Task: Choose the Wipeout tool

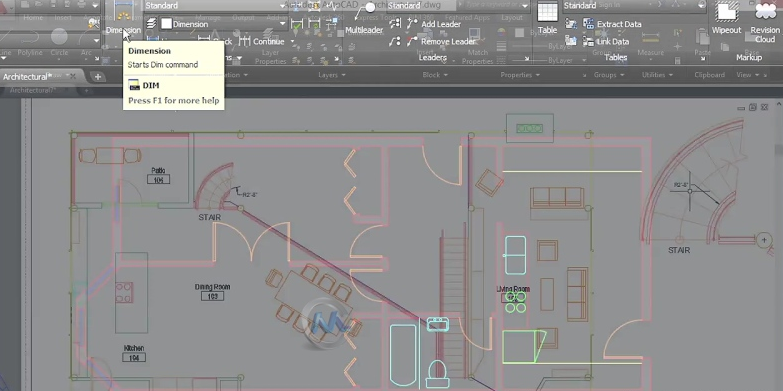Action: [726, 18]
